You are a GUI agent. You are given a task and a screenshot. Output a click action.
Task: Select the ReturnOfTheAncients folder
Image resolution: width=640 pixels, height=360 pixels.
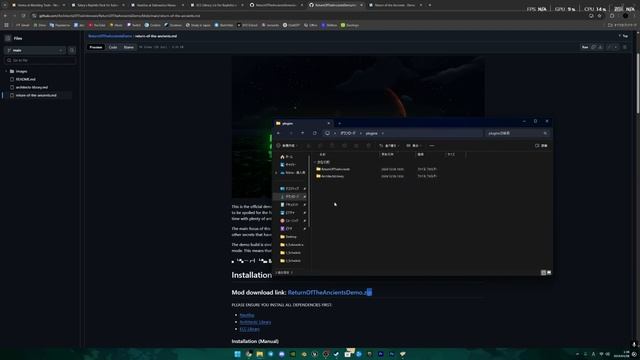(x=333, y=169)
